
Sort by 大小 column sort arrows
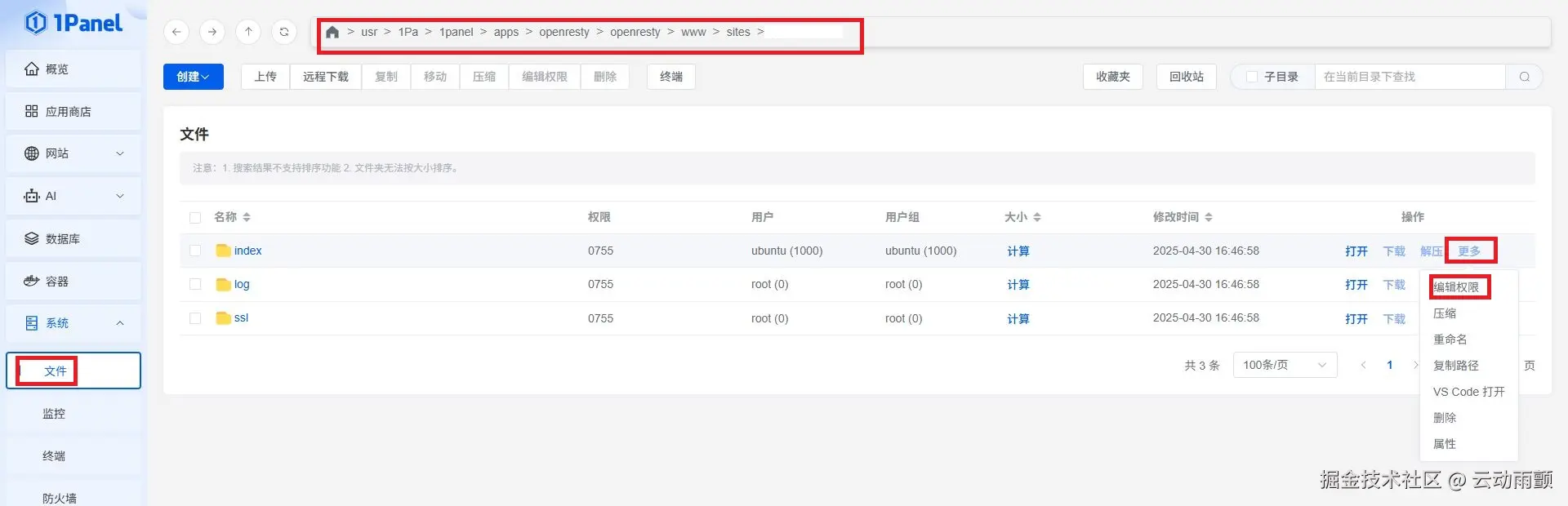point(1037,217)
